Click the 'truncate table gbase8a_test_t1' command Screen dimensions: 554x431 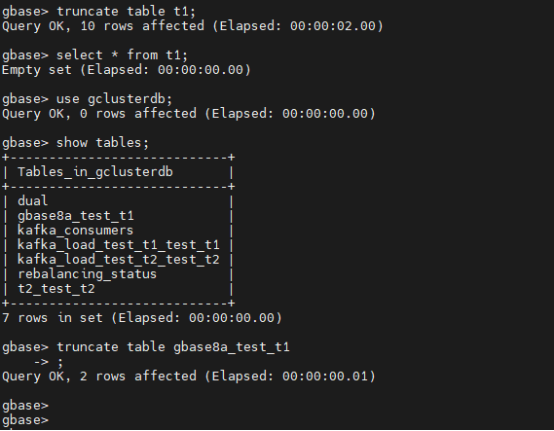(x=173, y=347)
